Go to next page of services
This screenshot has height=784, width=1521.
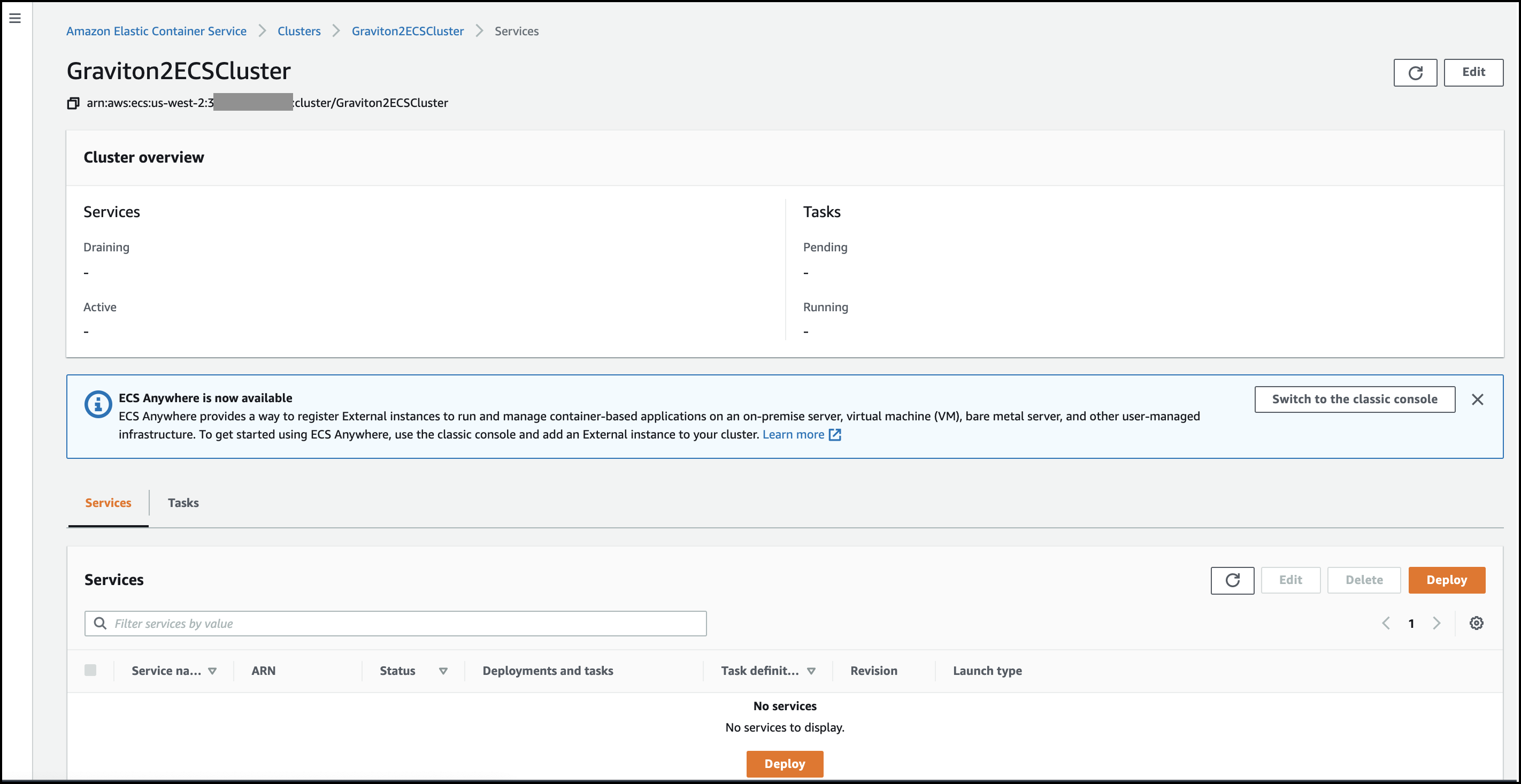1436,624
